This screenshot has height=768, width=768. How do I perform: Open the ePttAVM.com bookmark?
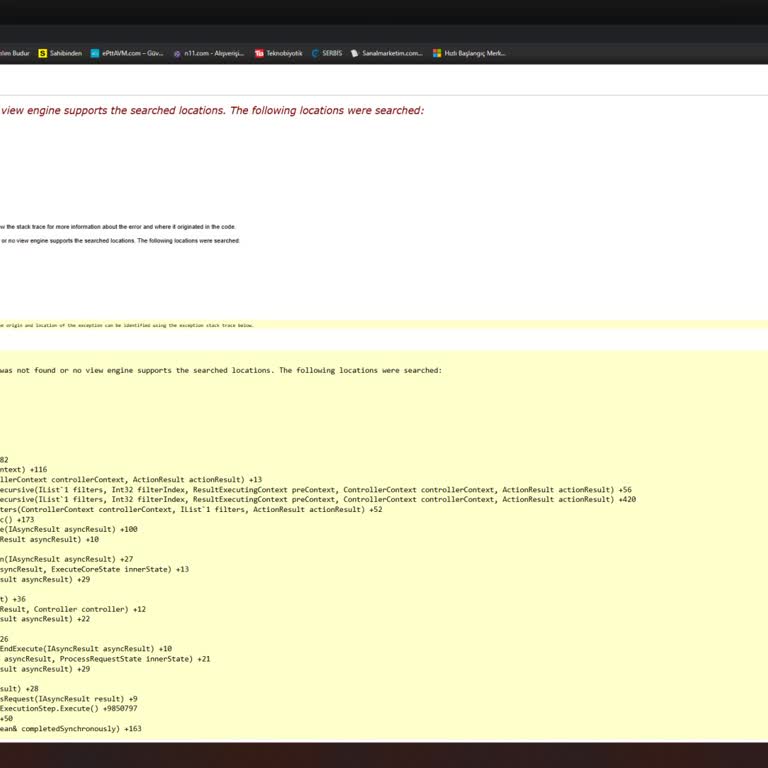coord(127,53)
